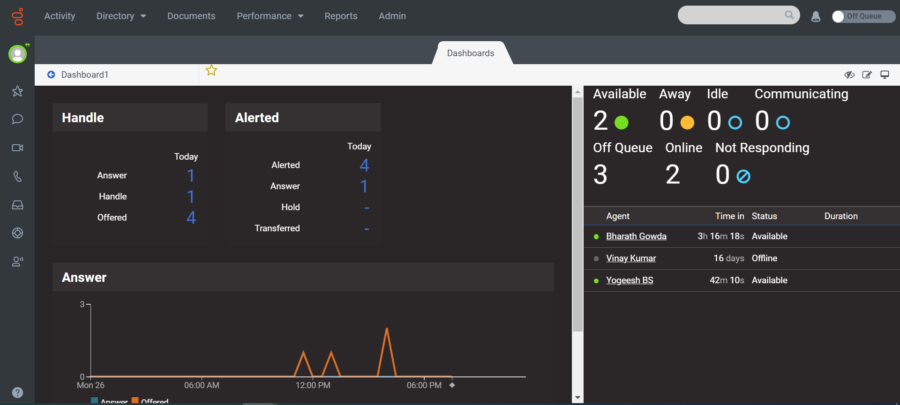Click the Alerted value 4 today
This screenshot has height=405, width=900.
(364, 165)
